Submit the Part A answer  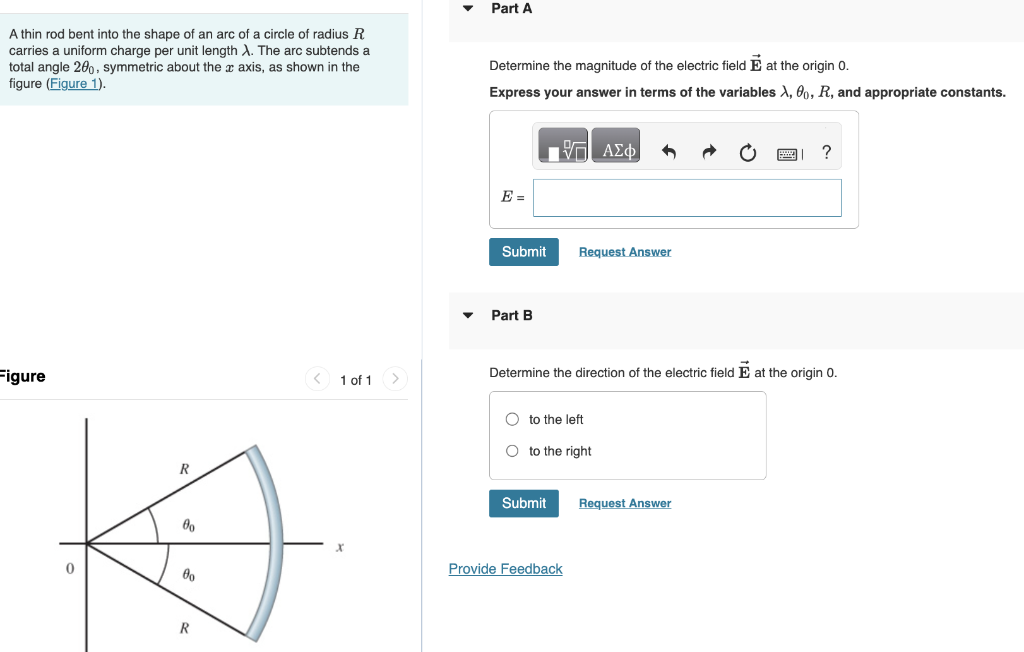[x=523, y=251]
